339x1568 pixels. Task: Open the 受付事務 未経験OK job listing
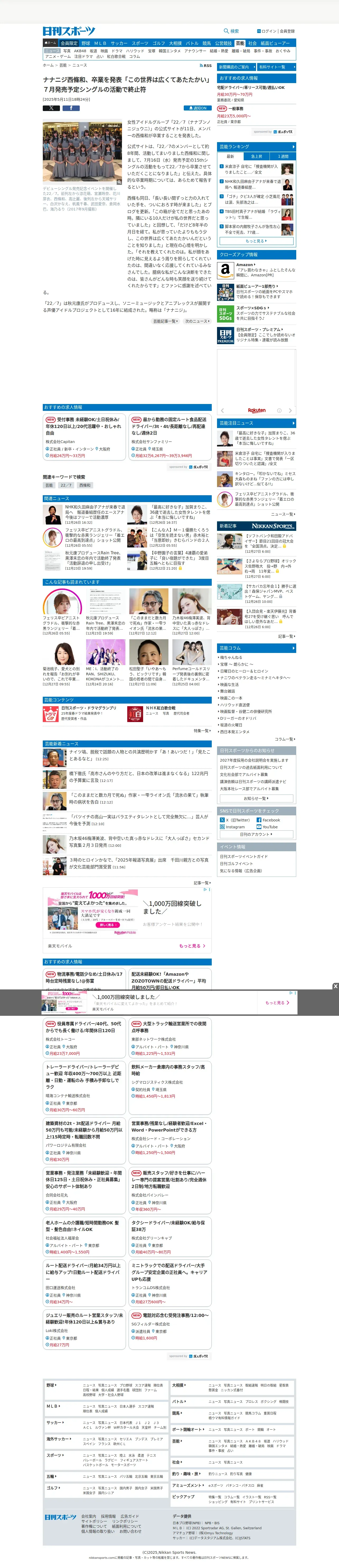[85, 437]
